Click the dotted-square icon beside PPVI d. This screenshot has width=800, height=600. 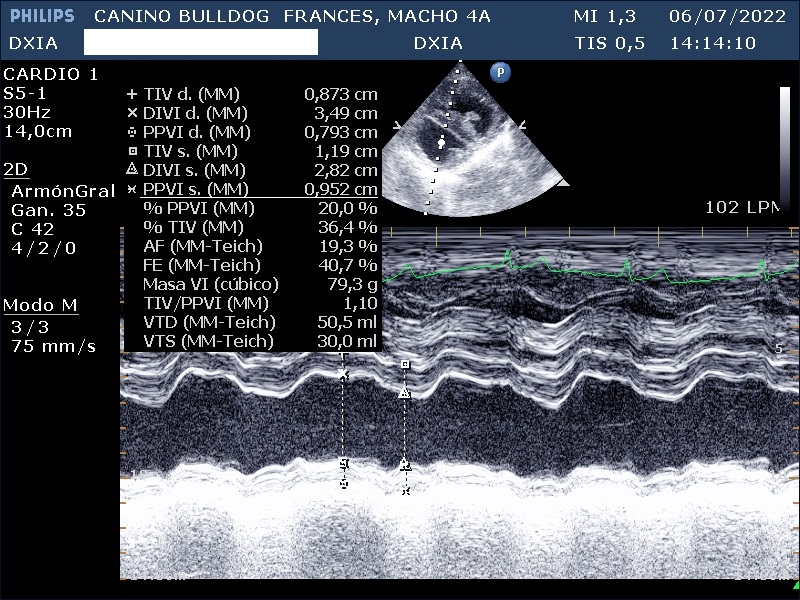pyautogui.click(x=132, y=132)
